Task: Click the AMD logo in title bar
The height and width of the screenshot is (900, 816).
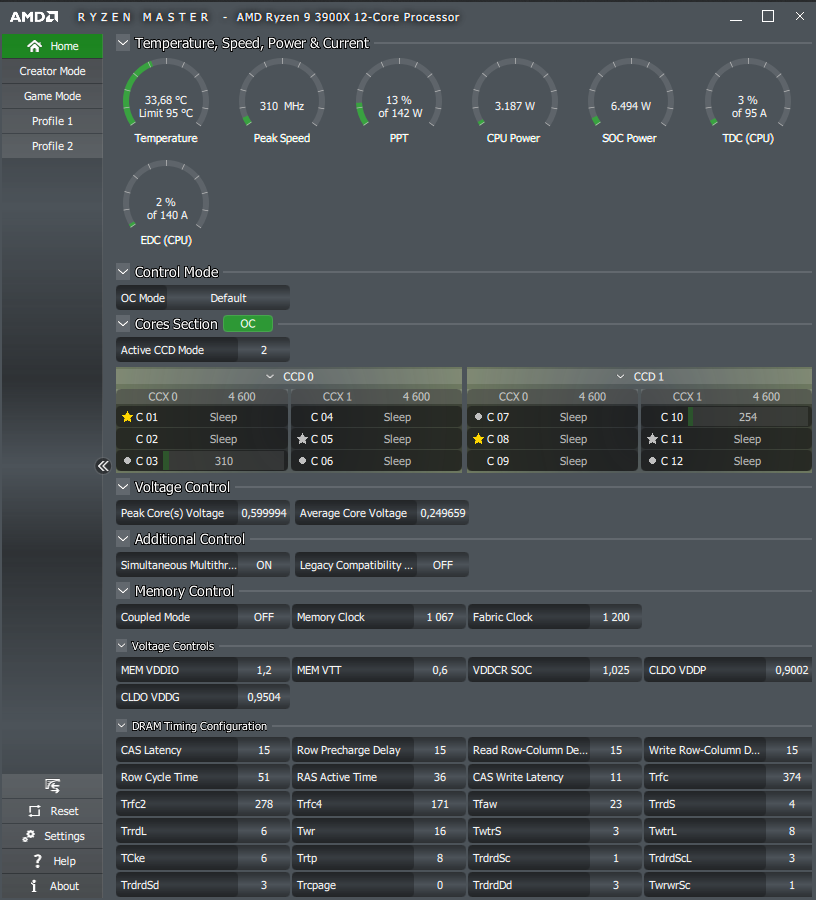Action: pos(34,17)
